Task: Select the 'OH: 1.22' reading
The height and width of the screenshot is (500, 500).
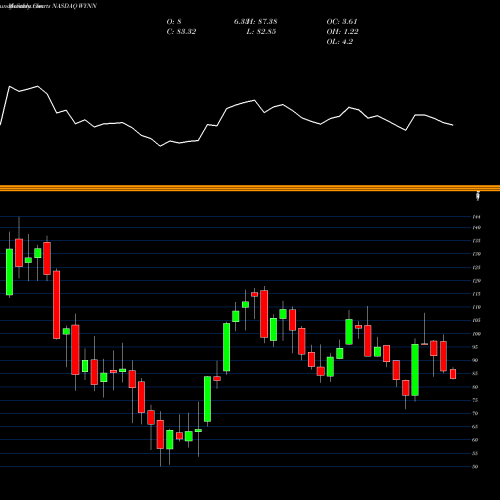Action: (343, 32)
